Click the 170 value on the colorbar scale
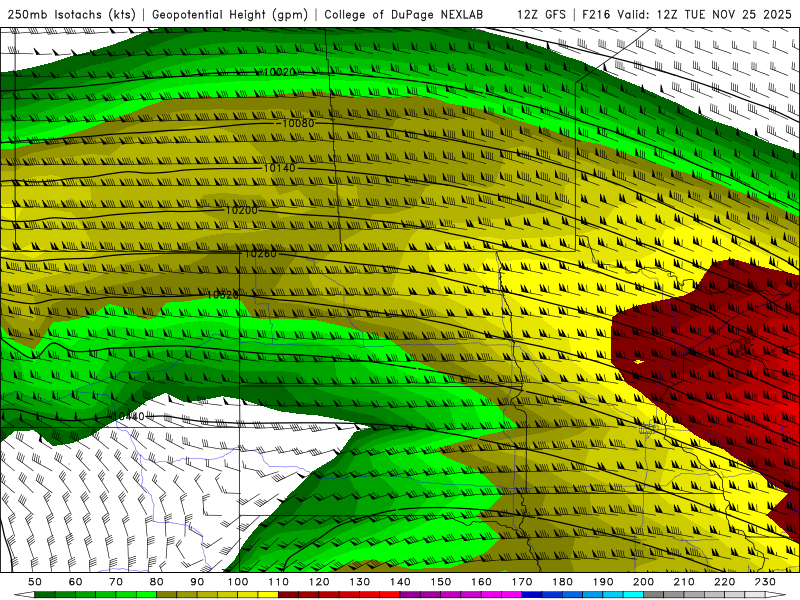The width and height of the screenshot is (800, 600). coord(522,582)
